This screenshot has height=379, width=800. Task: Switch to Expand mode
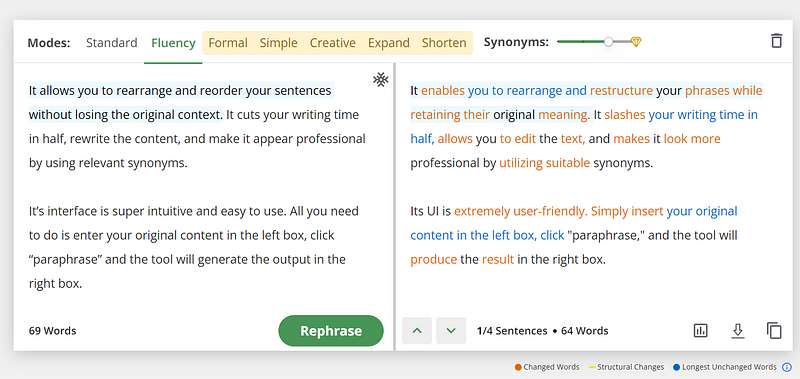click(x=389, y=43)
